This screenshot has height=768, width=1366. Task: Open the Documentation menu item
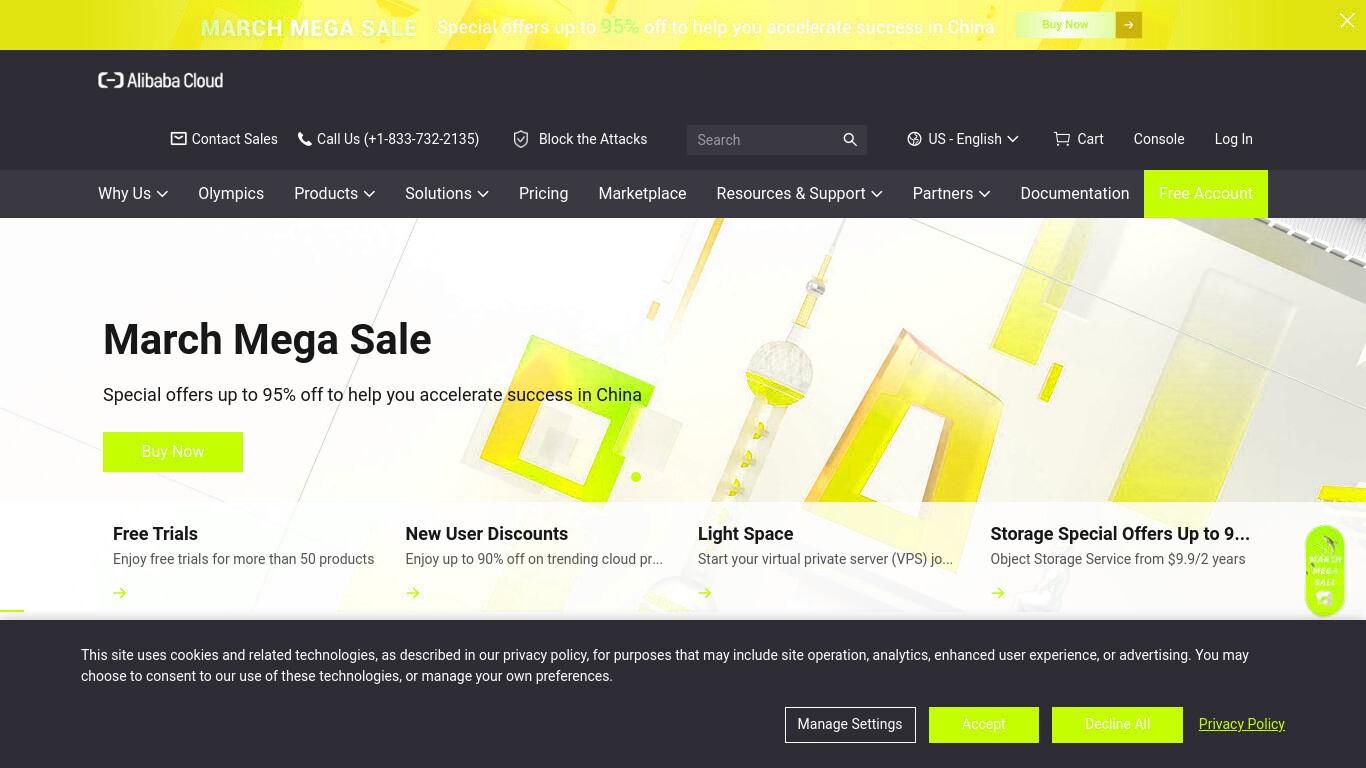click(1074, 194)
